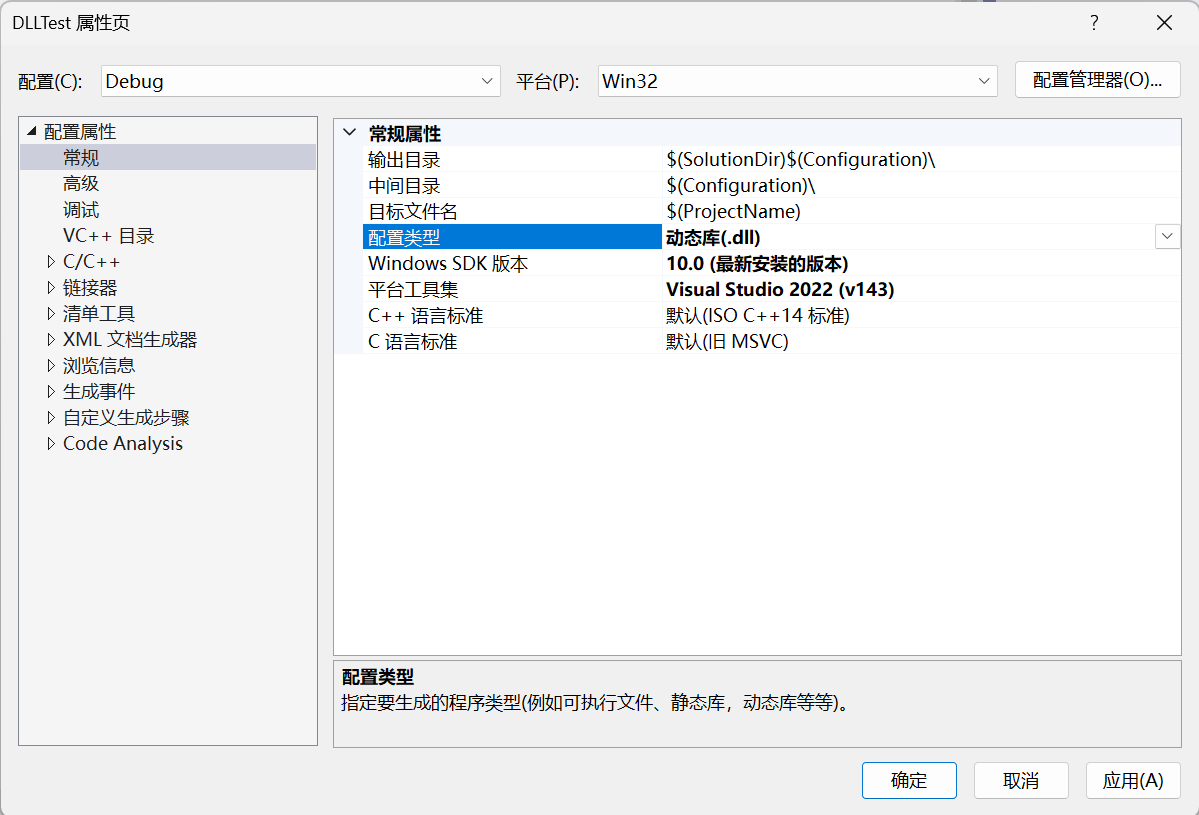
Task: Close the DLLTest 属性页 dialog
Action: point(1165,23)
